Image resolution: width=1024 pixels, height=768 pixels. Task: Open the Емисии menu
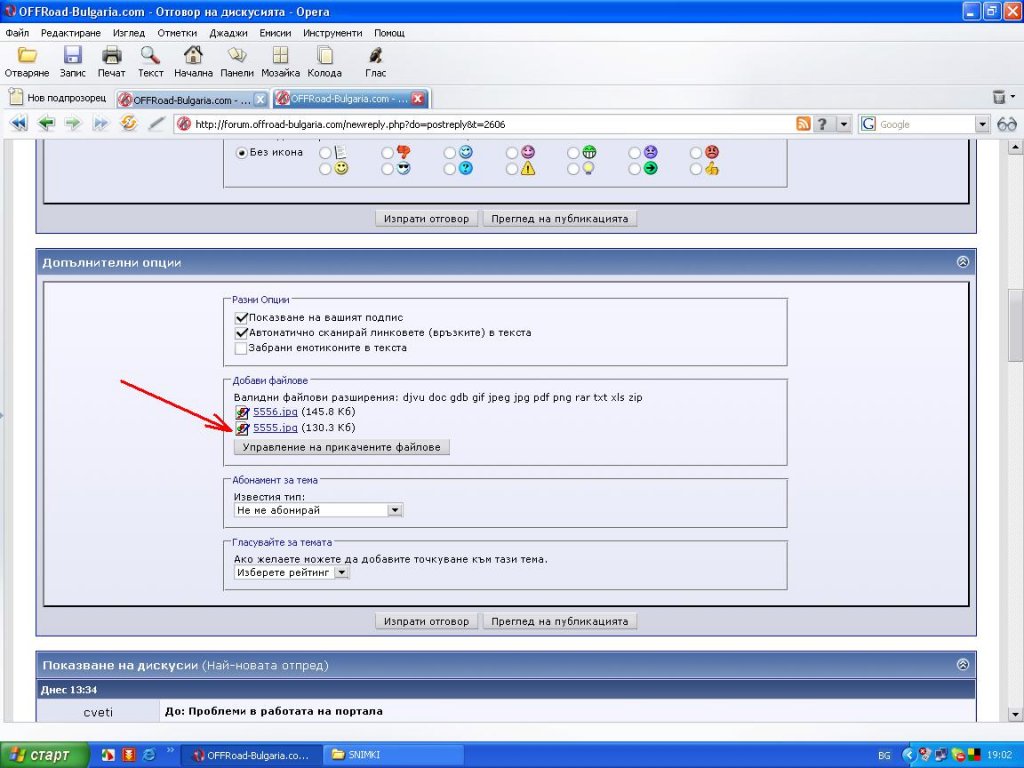point(275,33)
